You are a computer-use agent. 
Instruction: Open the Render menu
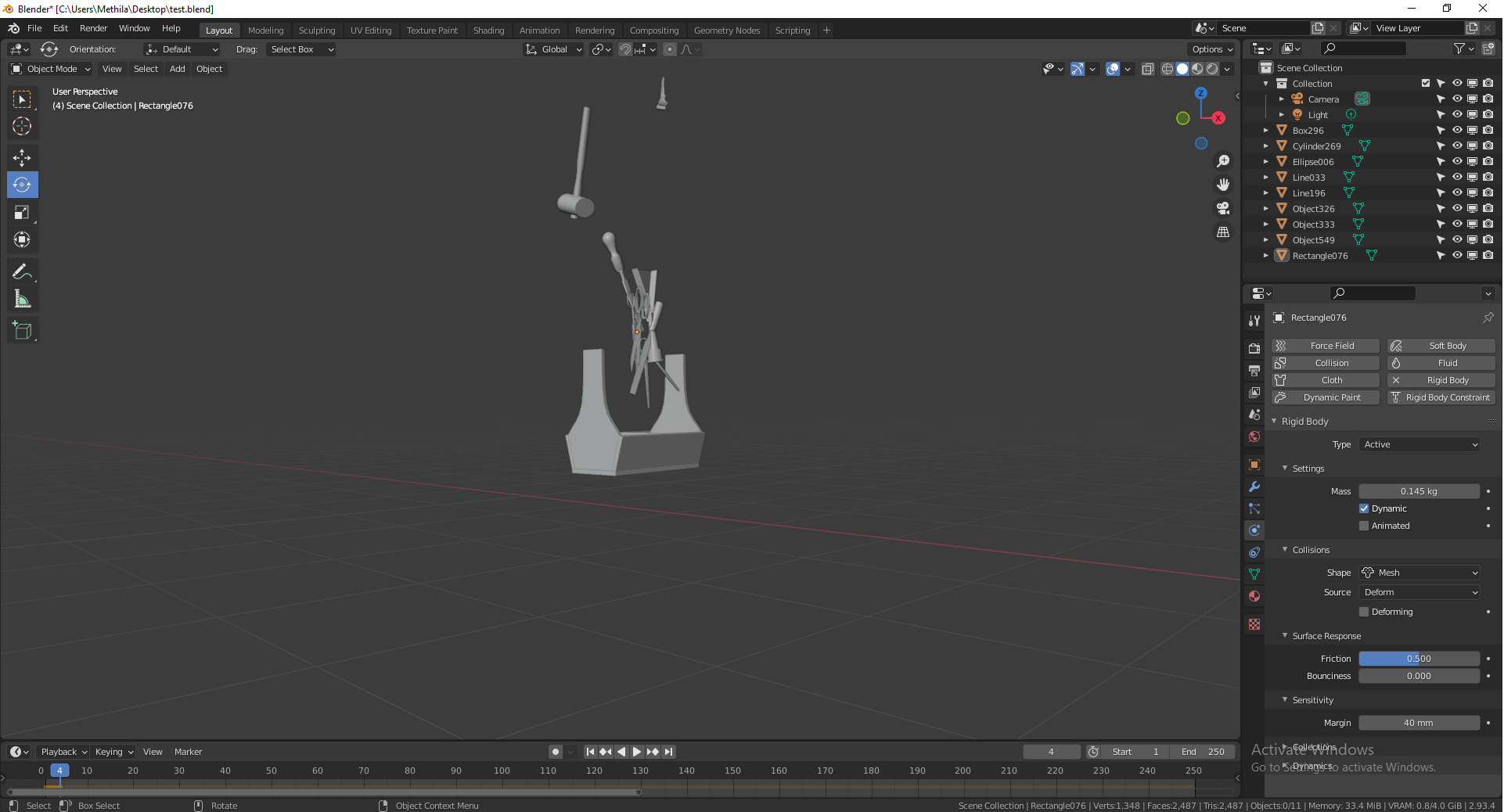[93, 28]
